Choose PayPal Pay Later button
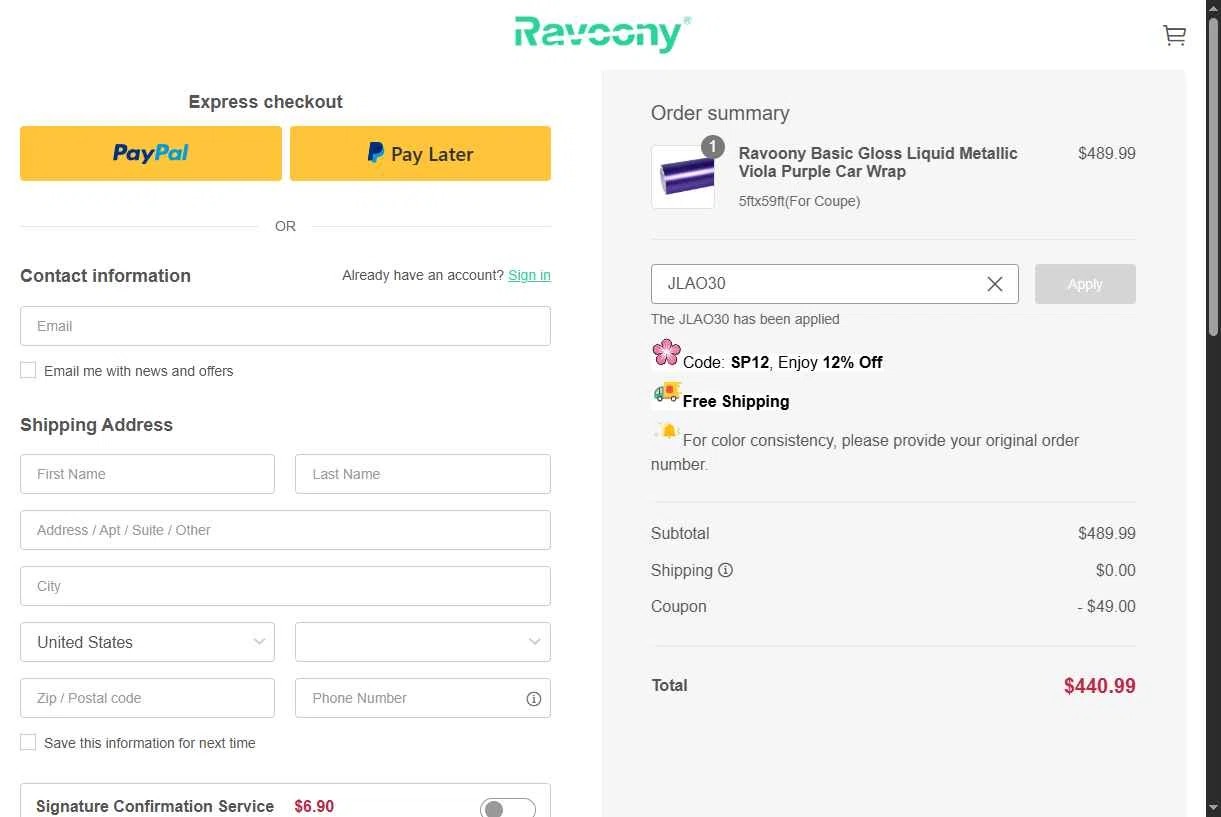 click(x=420, y=153)
